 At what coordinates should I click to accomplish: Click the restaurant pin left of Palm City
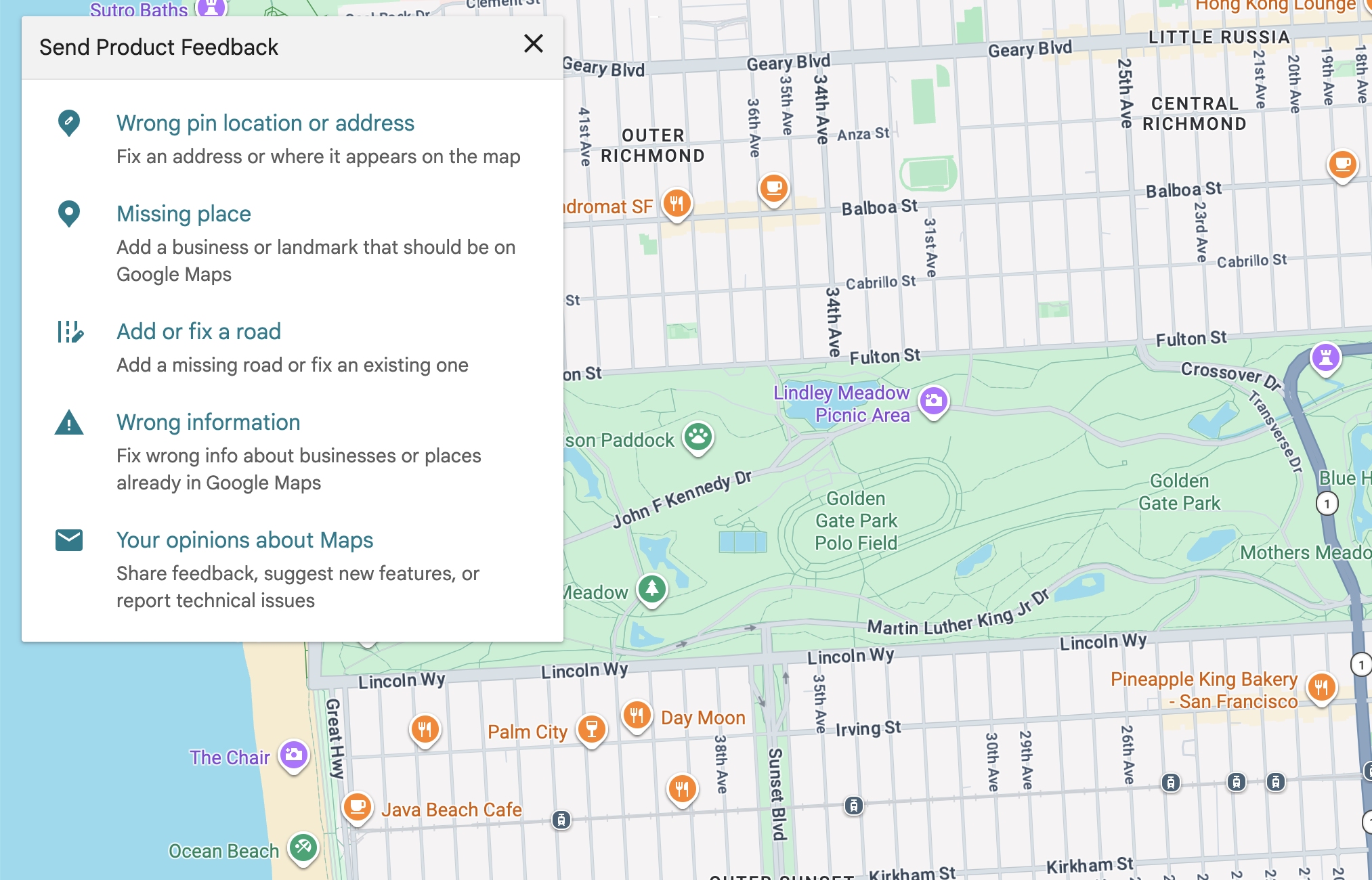[425, 730]
